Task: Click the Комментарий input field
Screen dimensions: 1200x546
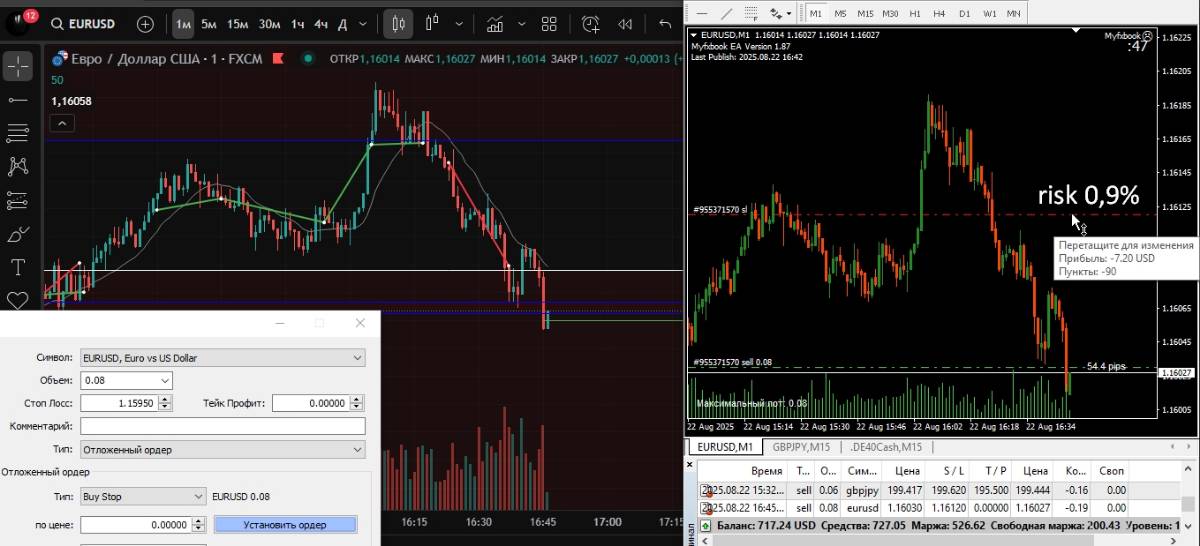Action: [222, 426]
